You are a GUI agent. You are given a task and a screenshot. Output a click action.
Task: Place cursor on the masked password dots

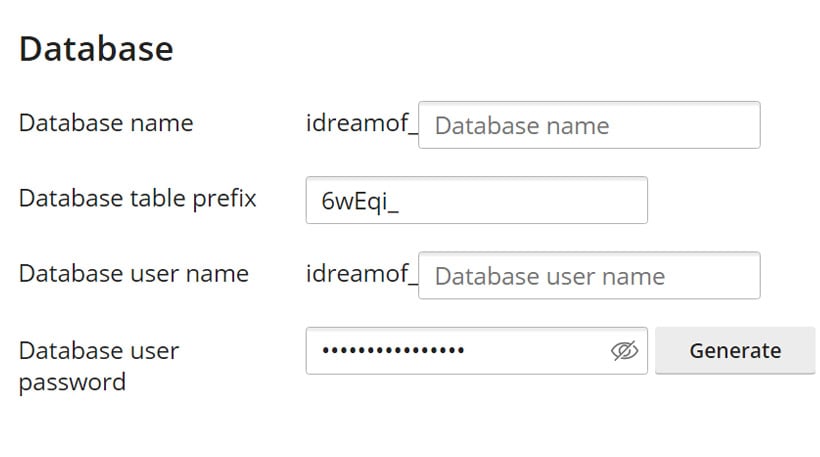point(393,350)
